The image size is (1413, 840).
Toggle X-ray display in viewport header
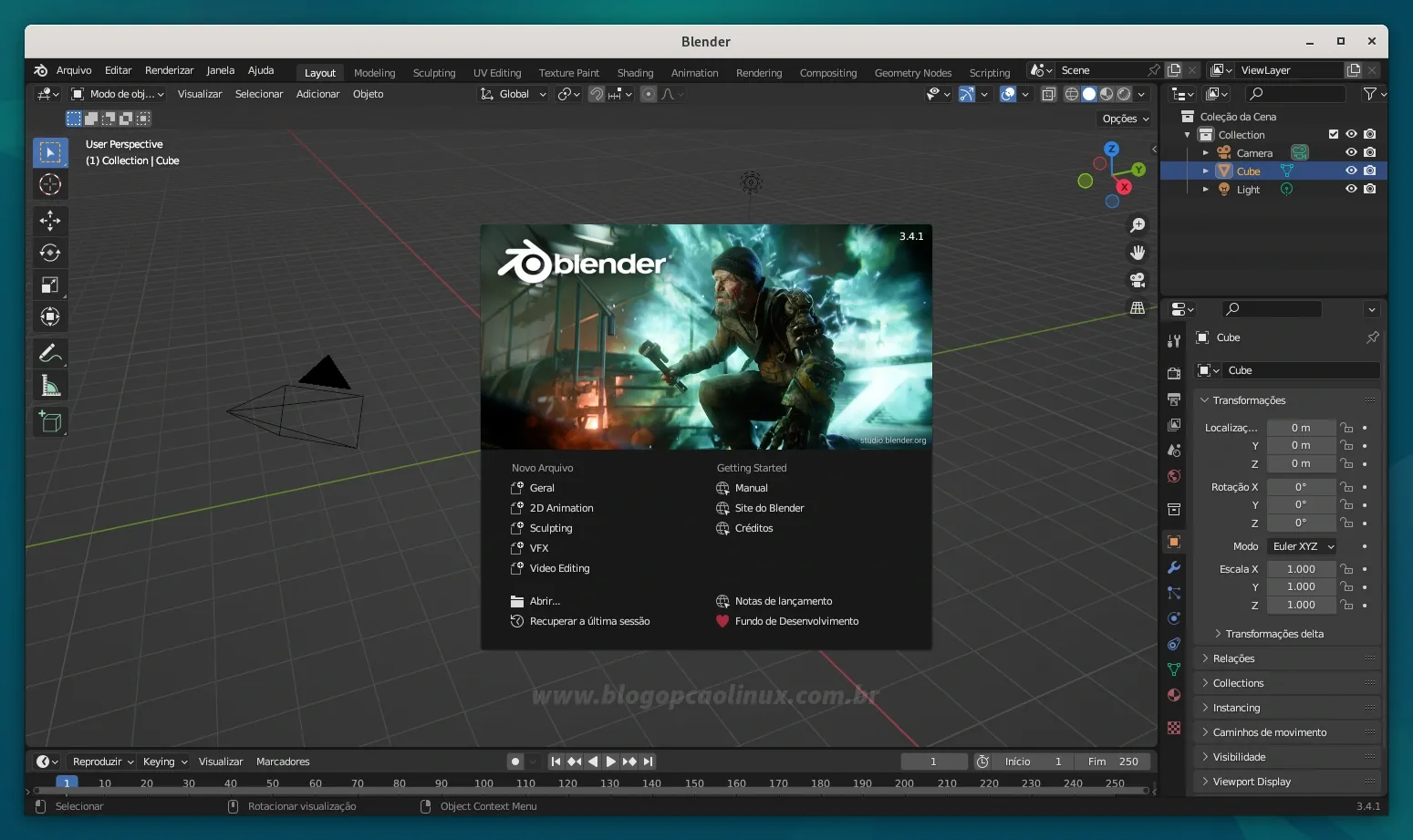(x=1049, y=94)
